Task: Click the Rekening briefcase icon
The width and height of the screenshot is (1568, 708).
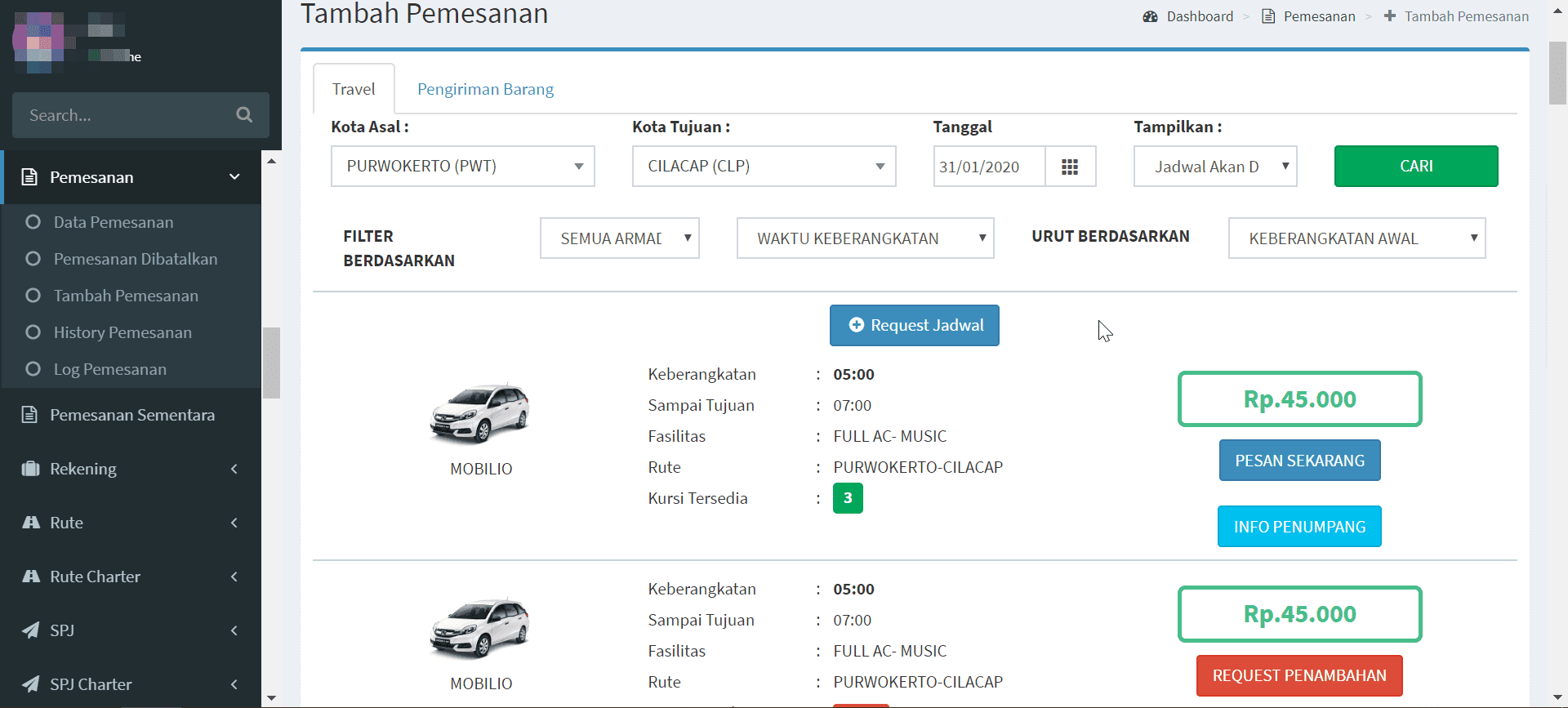Action: (30, 469)
